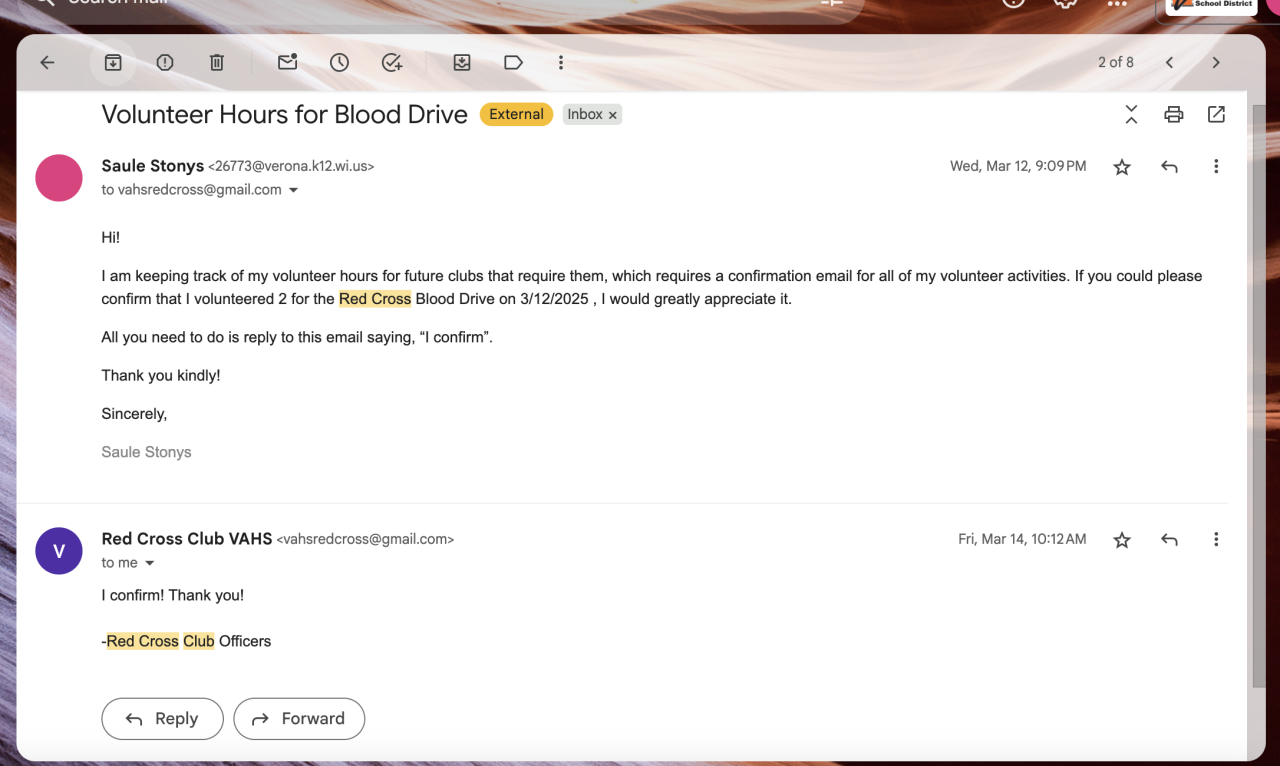The width and height of the screenshot is (1280, 766).
Task: Open the Move to folder icon
Action: [x=462, y=63]
